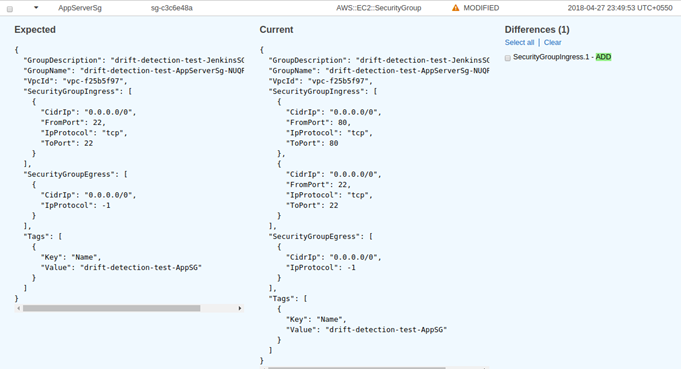
Task: Tick the AppServerSg row checkbox
Action: [10, 9]
